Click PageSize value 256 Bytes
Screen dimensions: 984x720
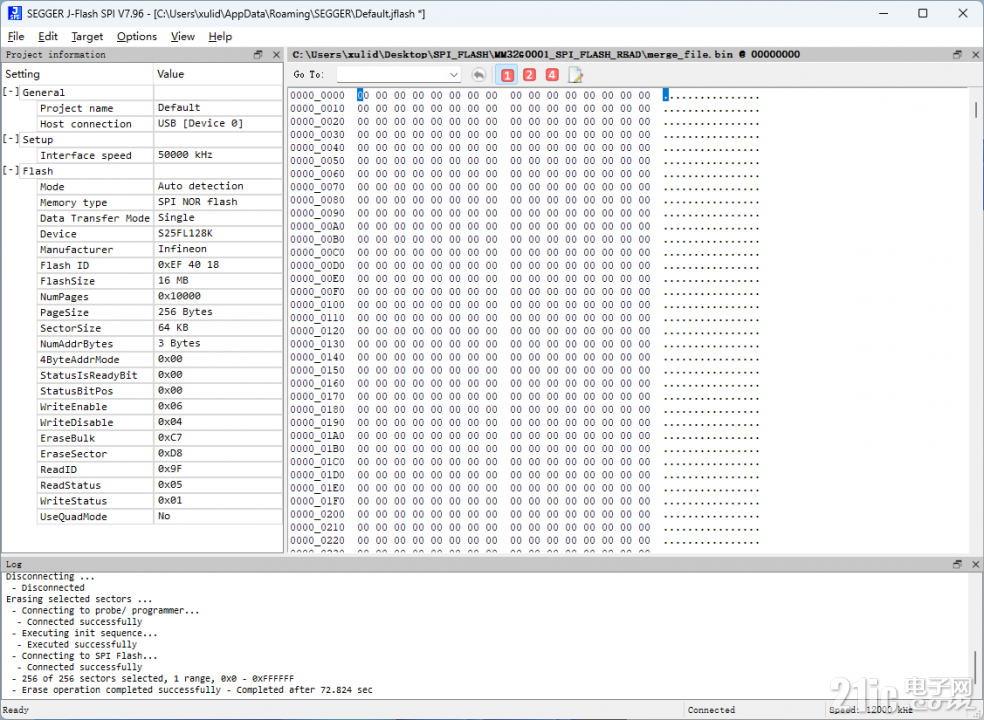pos(185,311)
